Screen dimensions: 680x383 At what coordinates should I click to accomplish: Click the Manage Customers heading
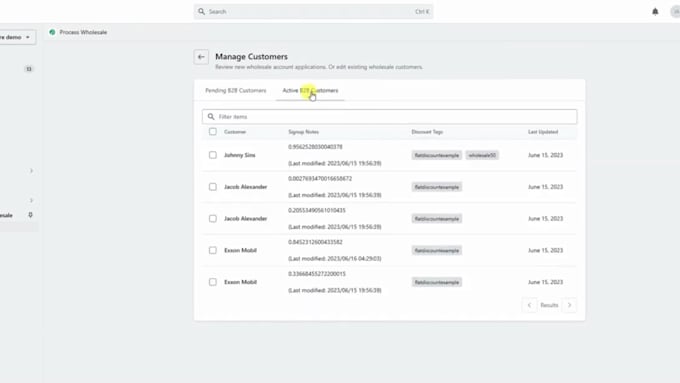pyautogui.click(x=252, y=57)
